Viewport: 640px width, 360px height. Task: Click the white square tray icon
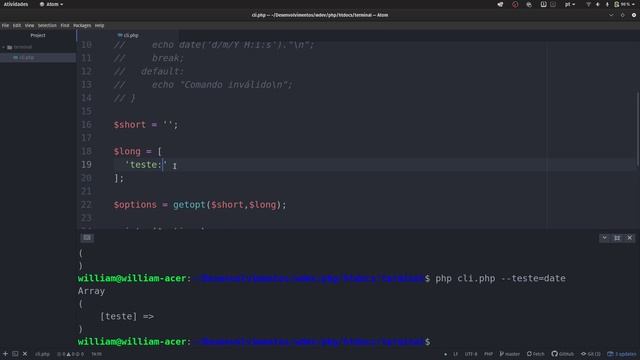(x=544, y=4)
